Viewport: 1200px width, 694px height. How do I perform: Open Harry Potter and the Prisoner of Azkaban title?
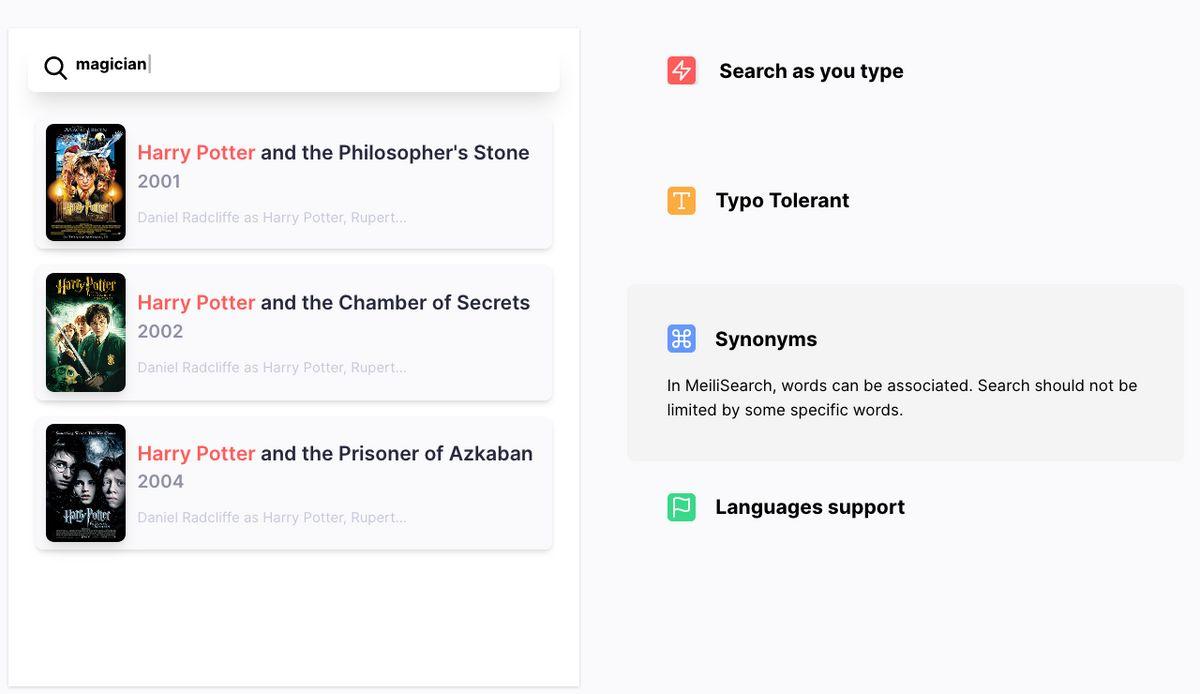pos(335,454)
